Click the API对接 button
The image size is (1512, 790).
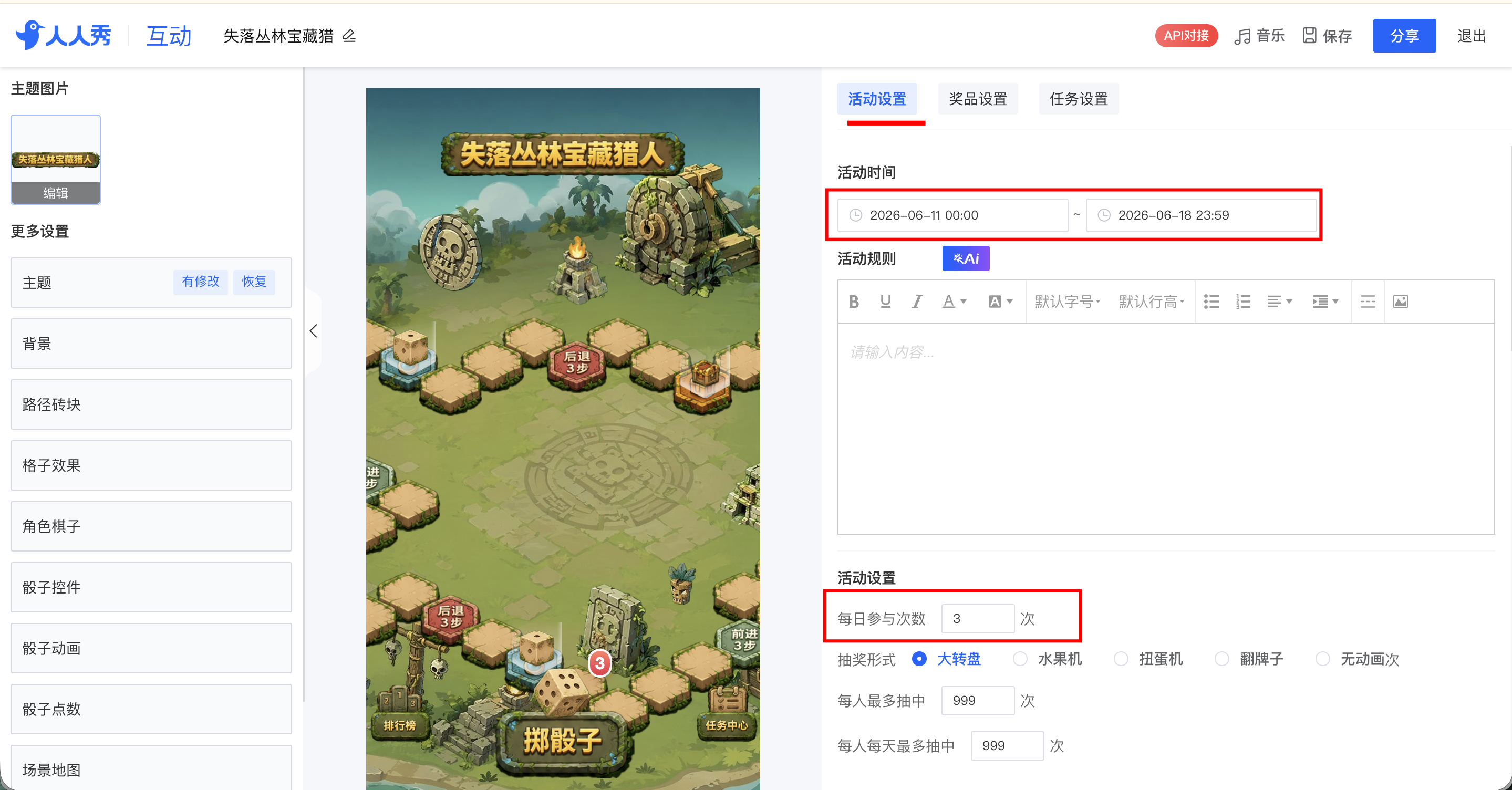pos(1186,36)
